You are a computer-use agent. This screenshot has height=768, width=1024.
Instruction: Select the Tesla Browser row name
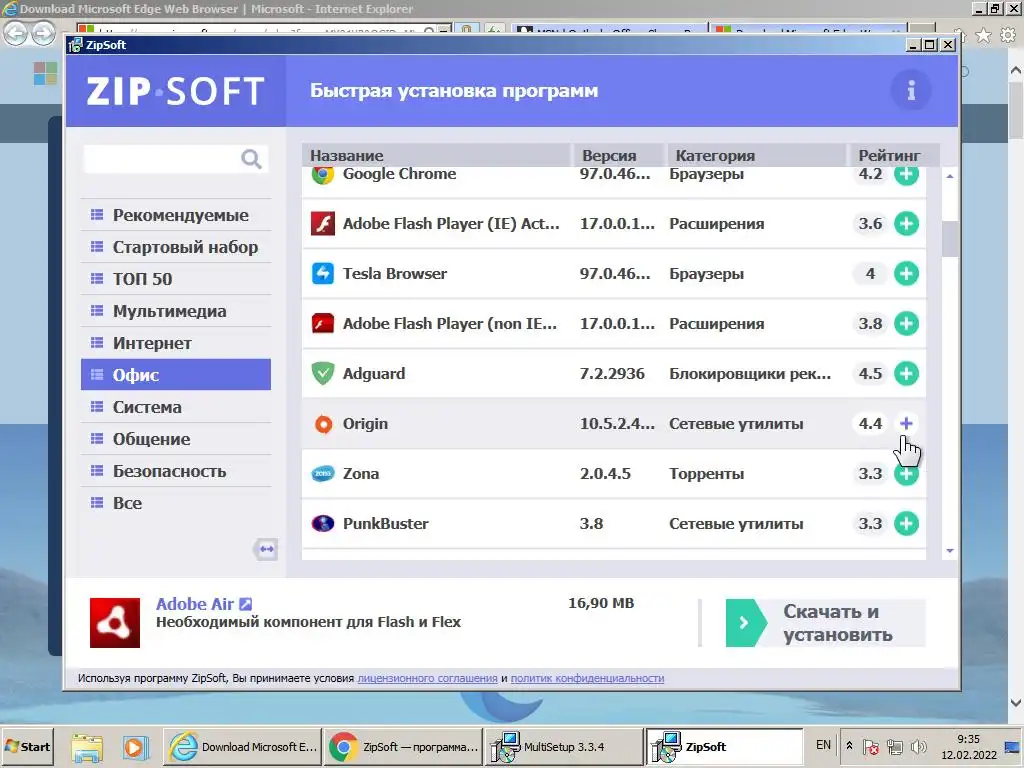click(x=395, y=274)
